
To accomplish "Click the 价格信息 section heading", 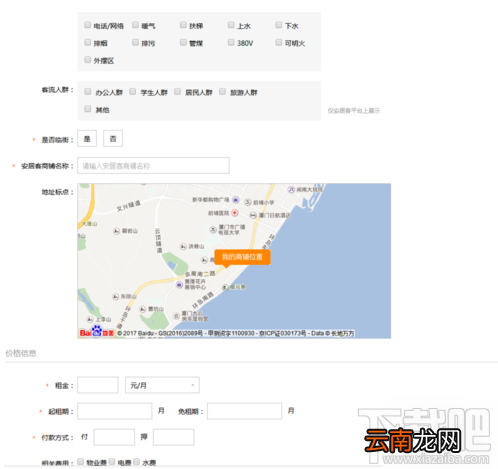I will [21, 353].
